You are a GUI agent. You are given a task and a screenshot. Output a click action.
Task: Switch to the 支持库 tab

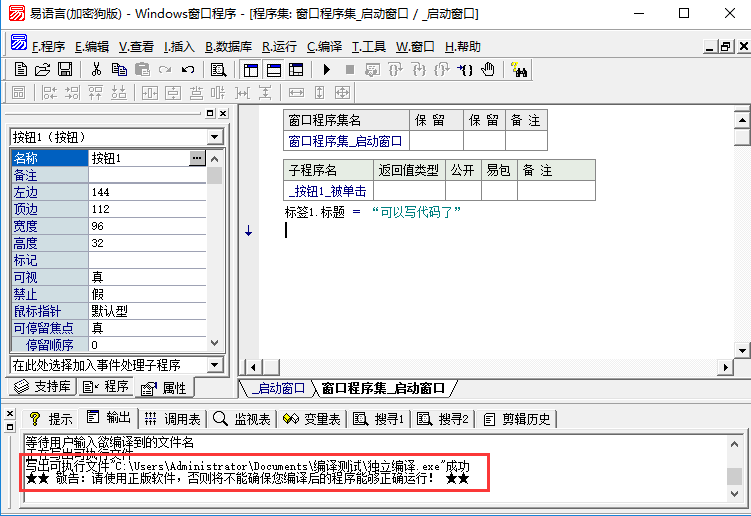pyautogui.click(x=40, y=387)
